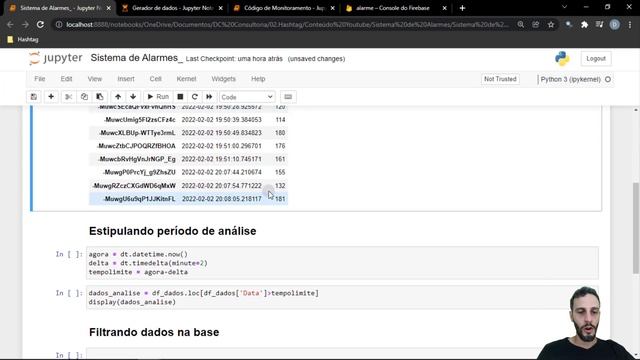The image size is (640, 360).
Task: Click the zoom magnifier icon in address bar
Action: point(521,24)
